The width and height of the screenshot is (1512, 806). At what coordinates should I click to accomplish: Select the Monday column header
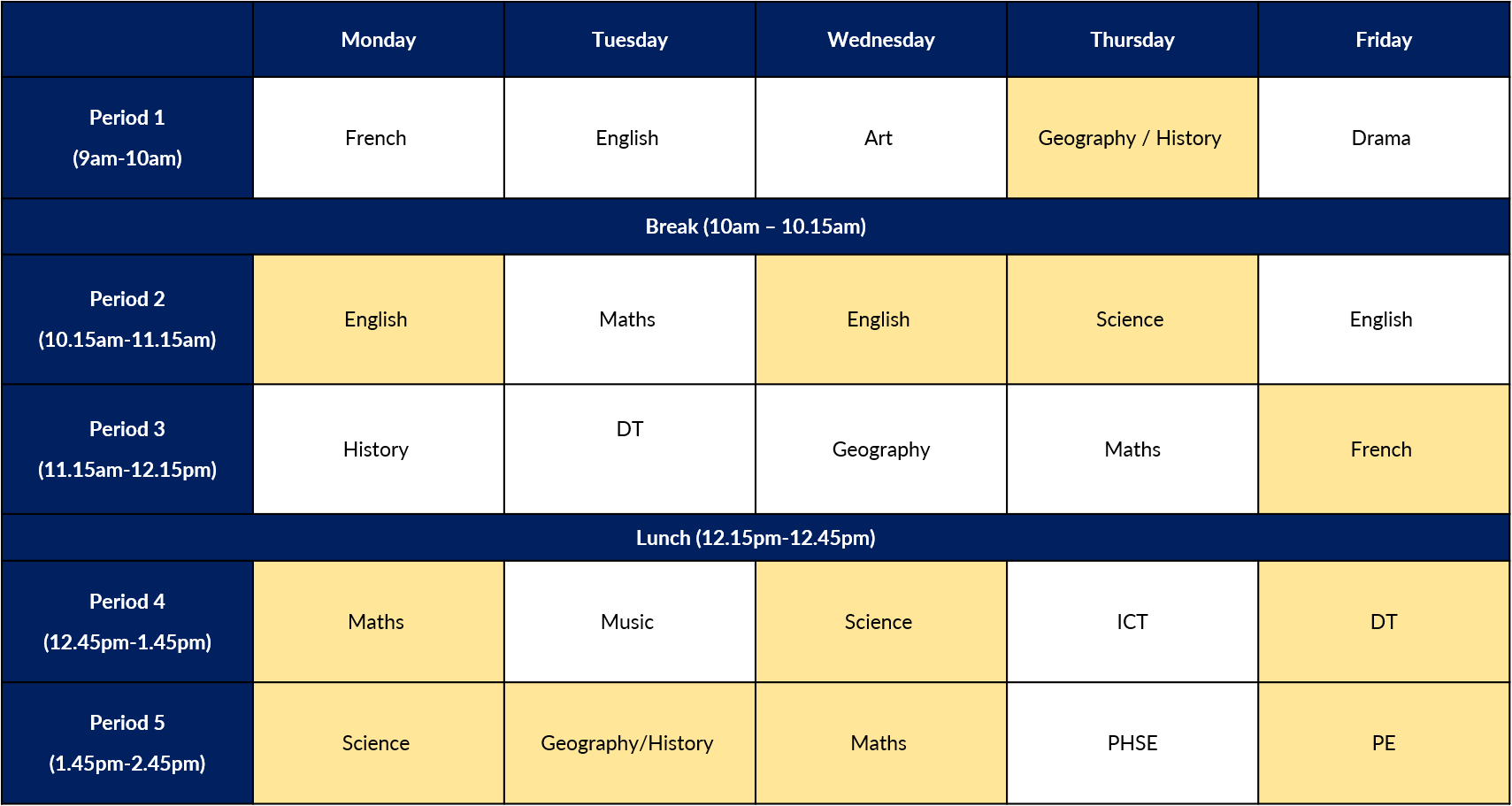point(379,40)
